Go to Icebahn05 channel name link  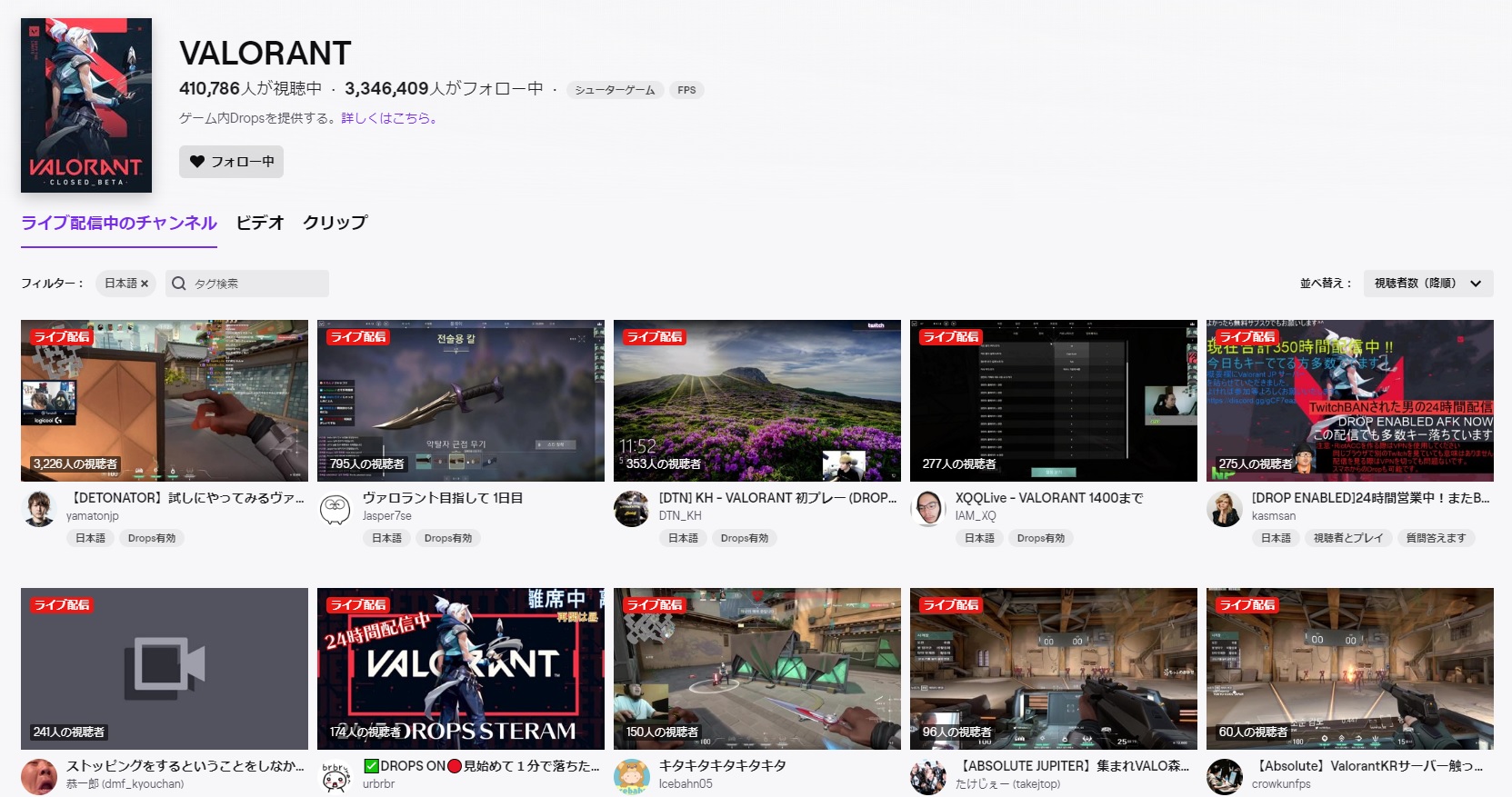click(686, 784)
